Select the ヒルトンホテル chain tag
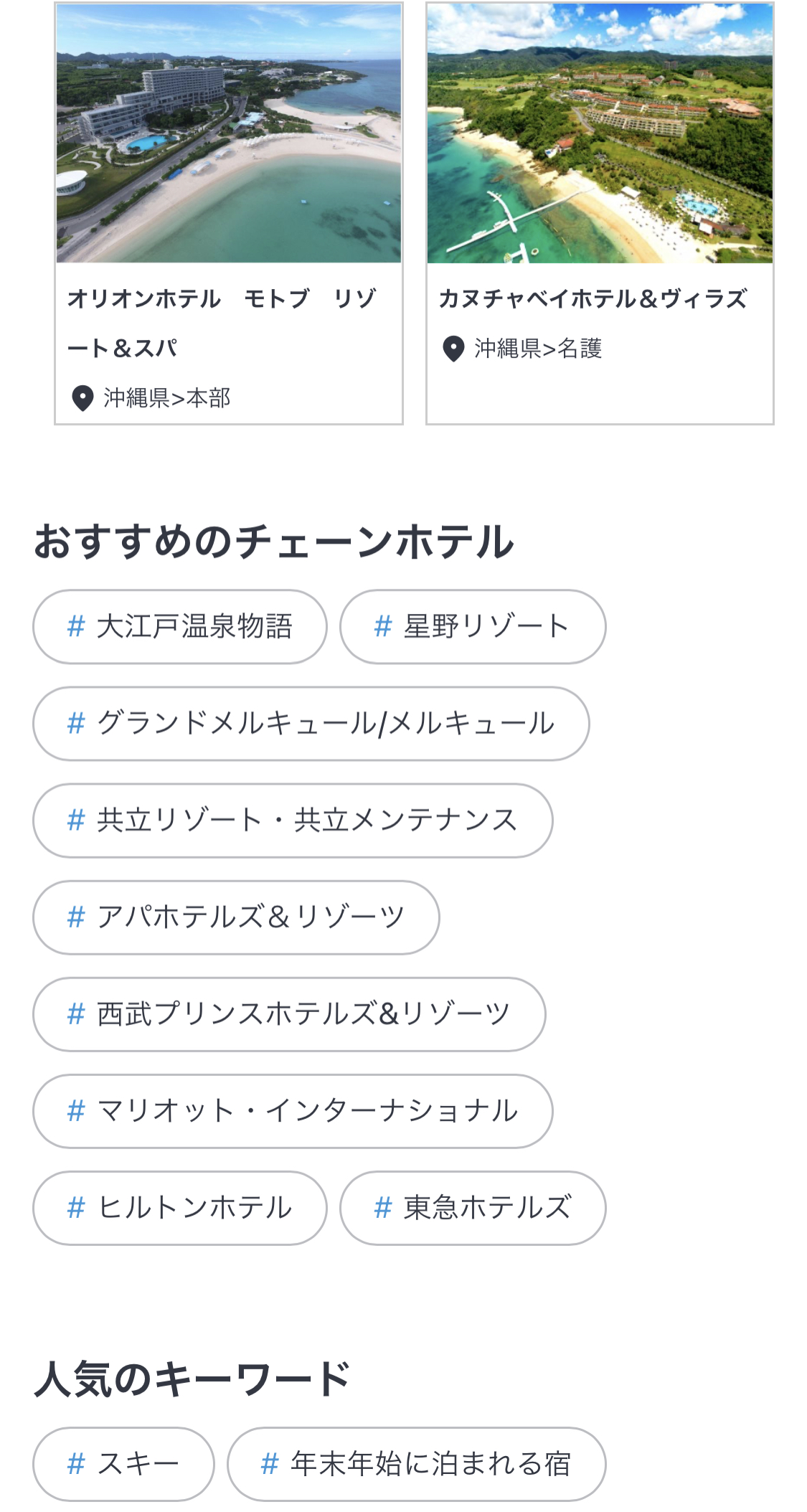 [180, 1208]
